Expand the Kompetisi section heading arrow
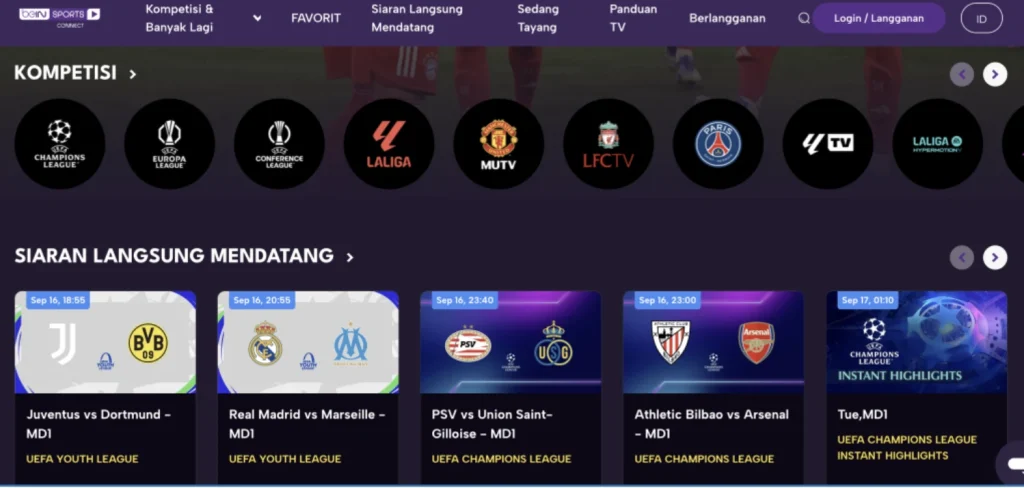 (133, 74)
